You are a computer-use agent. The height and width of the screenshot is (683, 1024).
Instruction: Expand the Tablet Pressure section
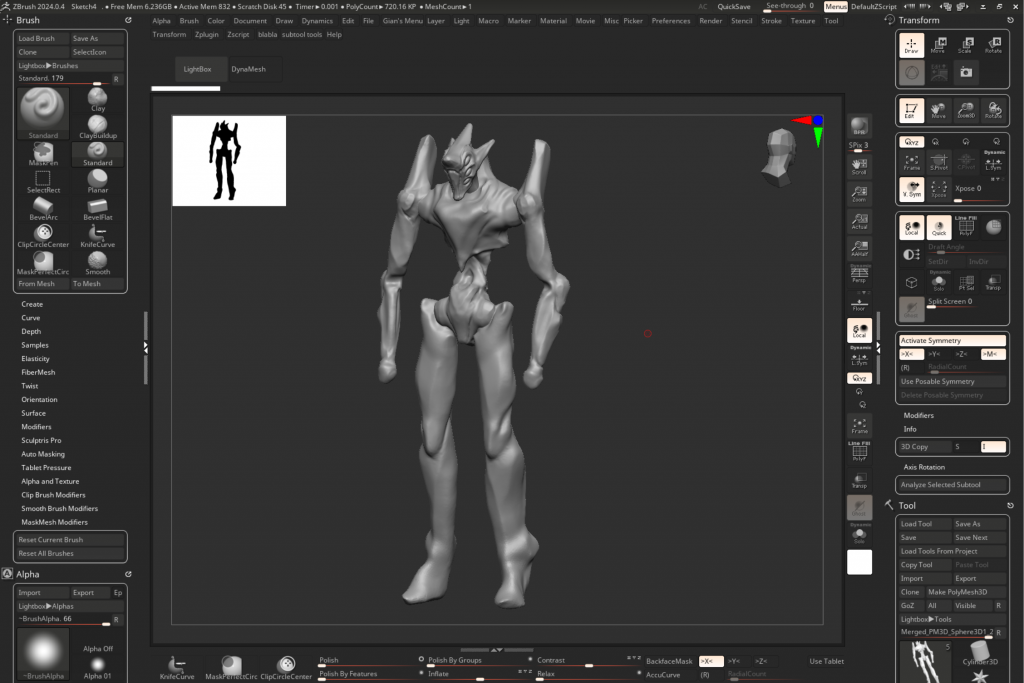[x=46, y=468]
